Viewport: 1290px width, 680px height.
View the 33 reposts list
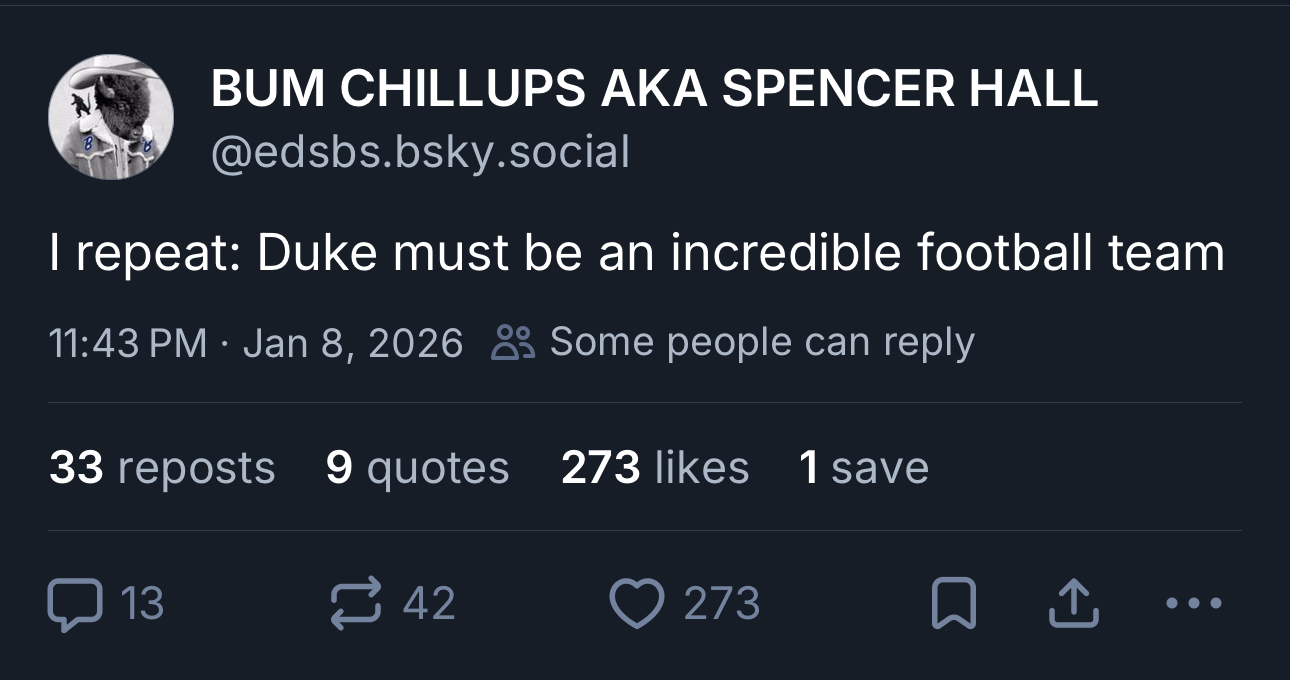162,468
